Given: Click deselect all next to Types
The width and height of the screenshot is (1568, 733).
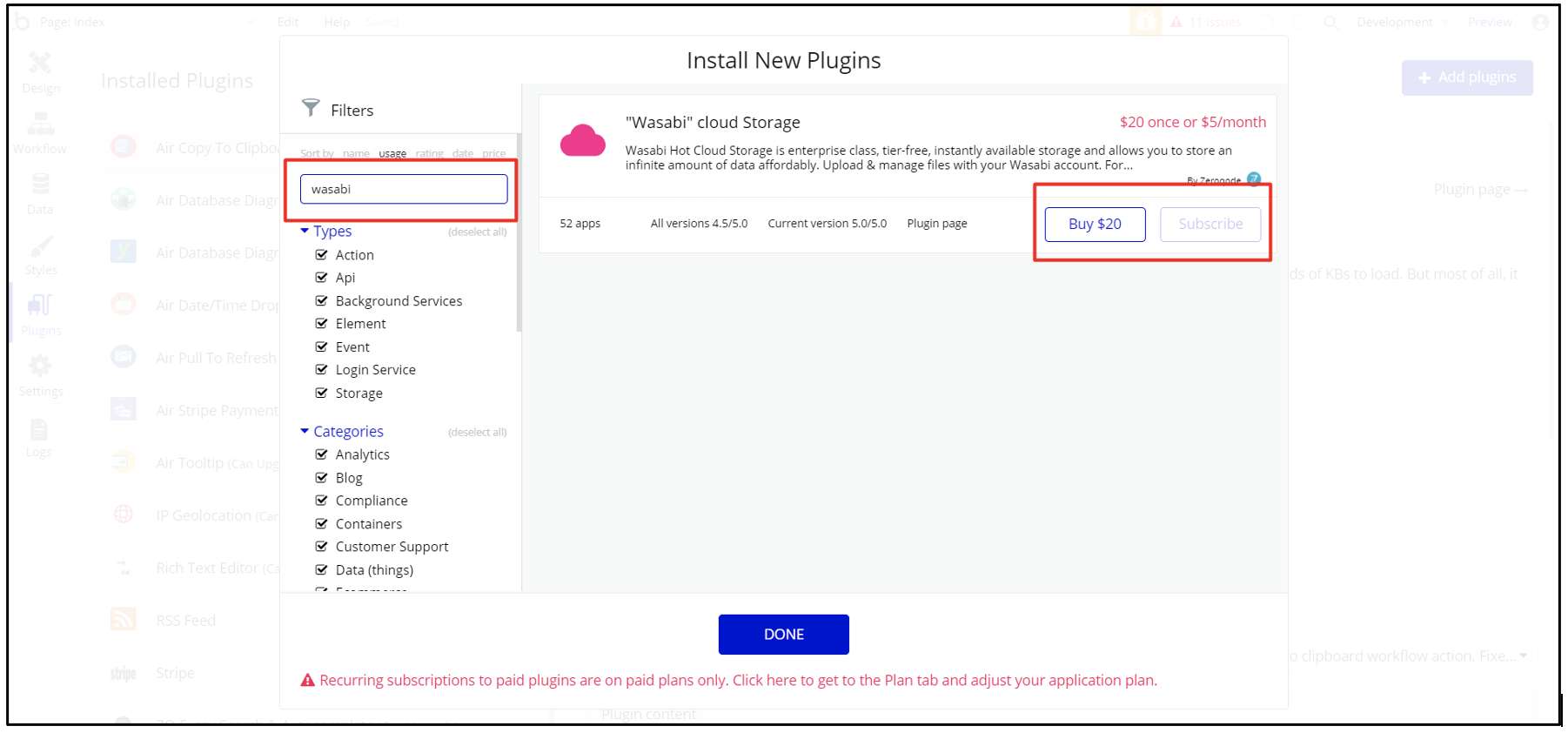Looking at the screenshot, I should click(x=477, y=232).
